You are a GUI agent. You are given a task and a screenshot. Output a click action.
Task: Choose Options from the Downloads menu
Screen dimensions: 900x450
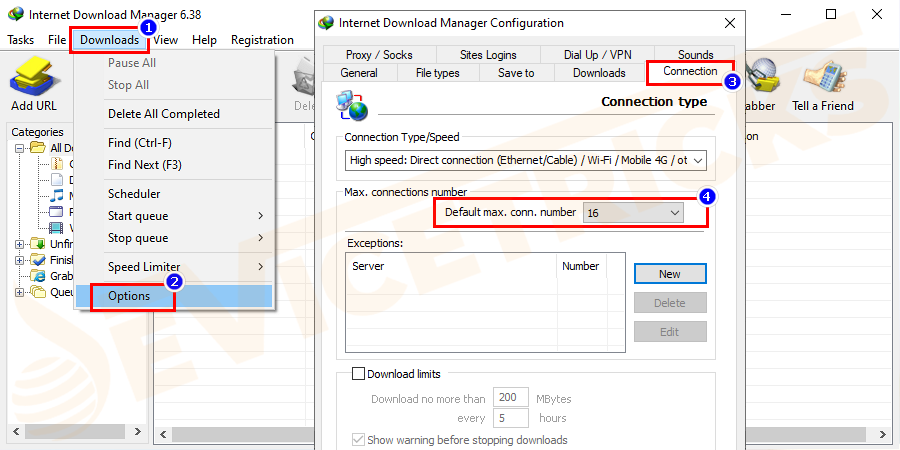coord(174,296)
